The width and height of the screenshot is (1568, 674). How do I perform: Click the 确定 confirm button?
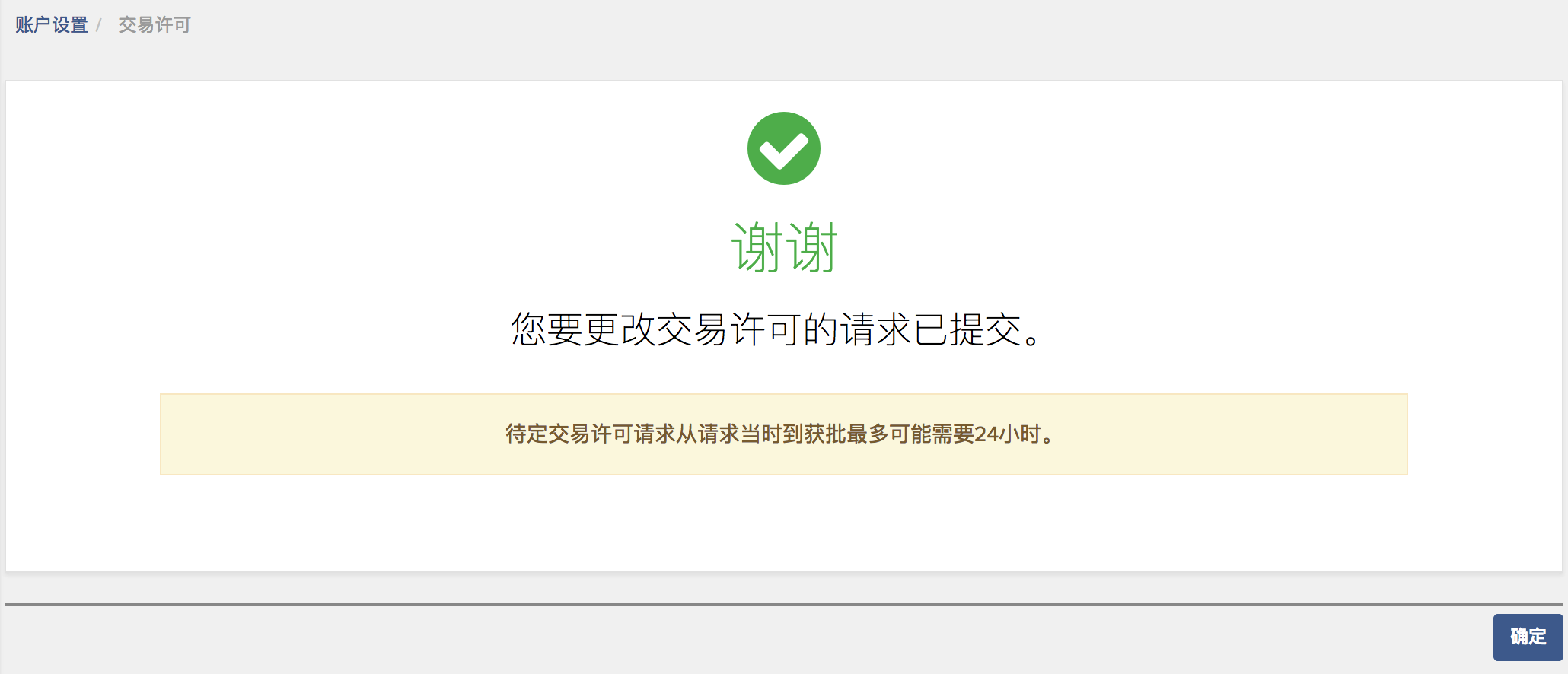coord(1528,637)
